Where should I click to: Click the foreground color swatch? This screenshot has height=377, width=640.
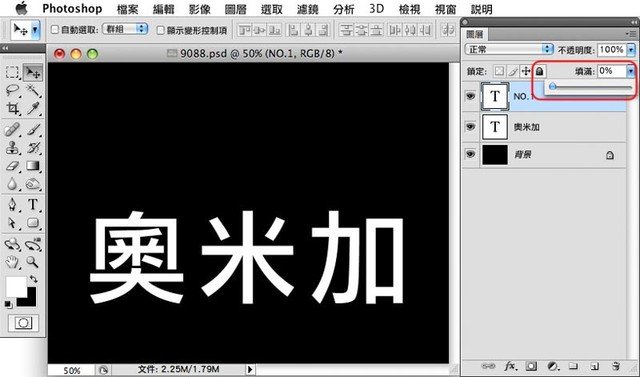click(16, 287)
